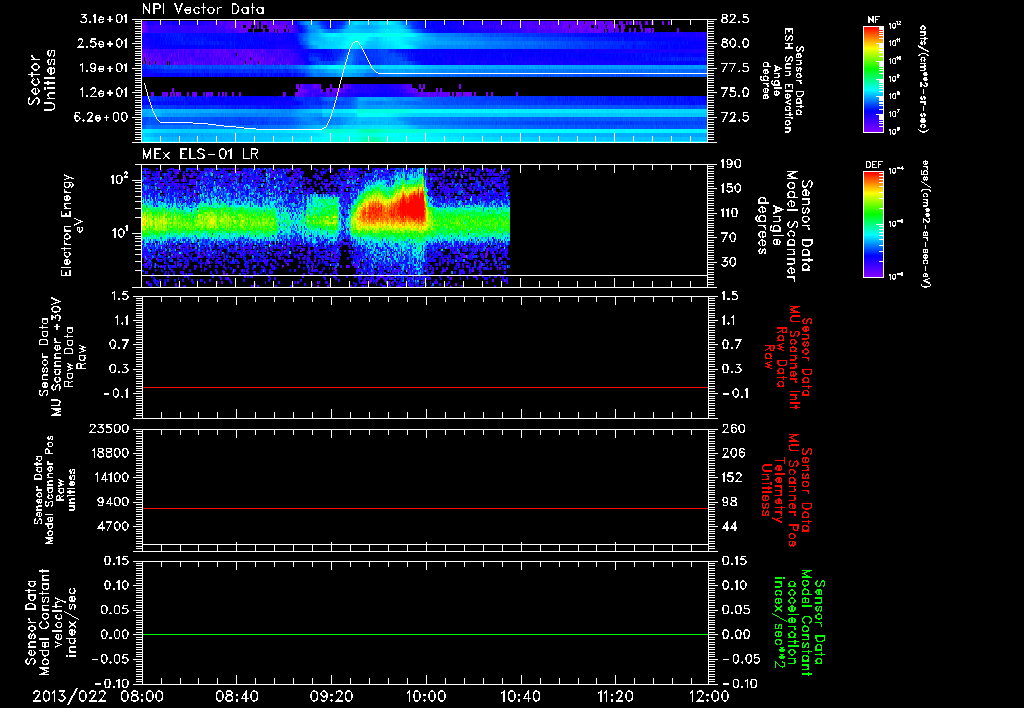Click the 72.5 sun elevation tick value
Screen dimensions: 1024x708
pyautogui.click(x=735, y=117)
